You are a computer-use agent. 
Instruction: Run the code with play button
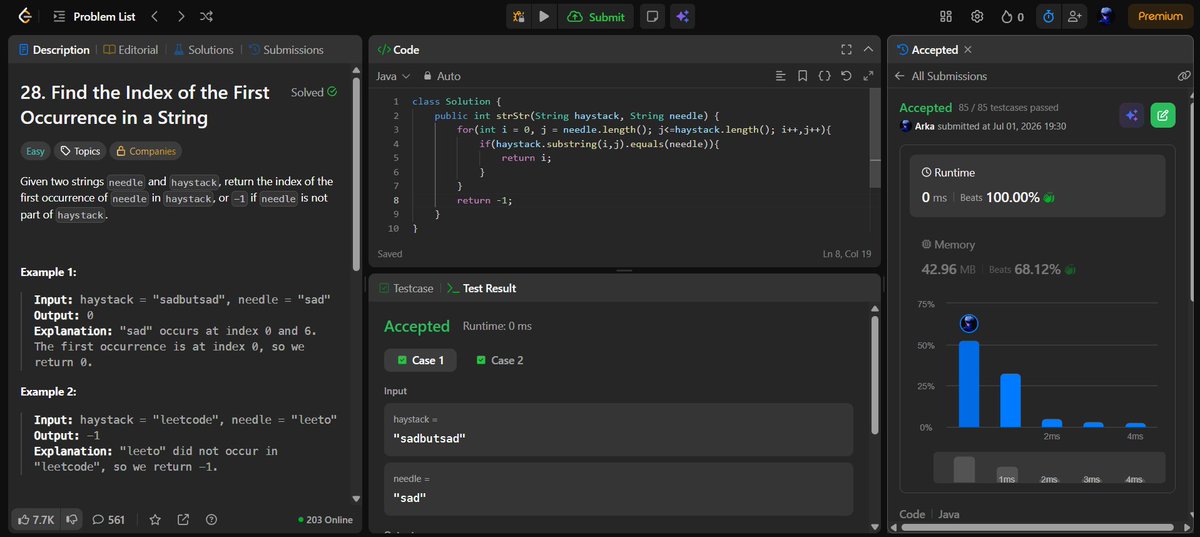click(544, 16)
